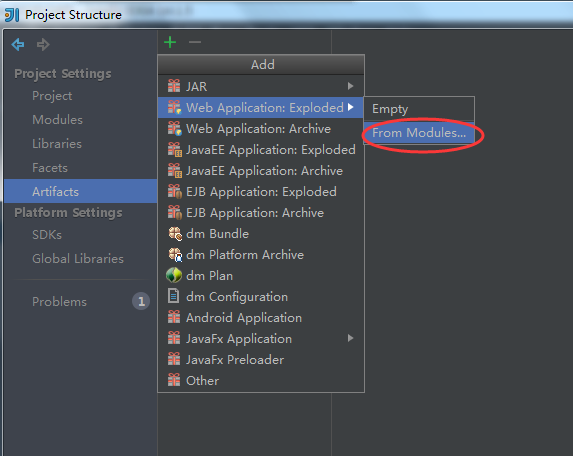Click the IntelliJ logo in title bar
Screen dimensions: 573x456
[x=12, y=15]
